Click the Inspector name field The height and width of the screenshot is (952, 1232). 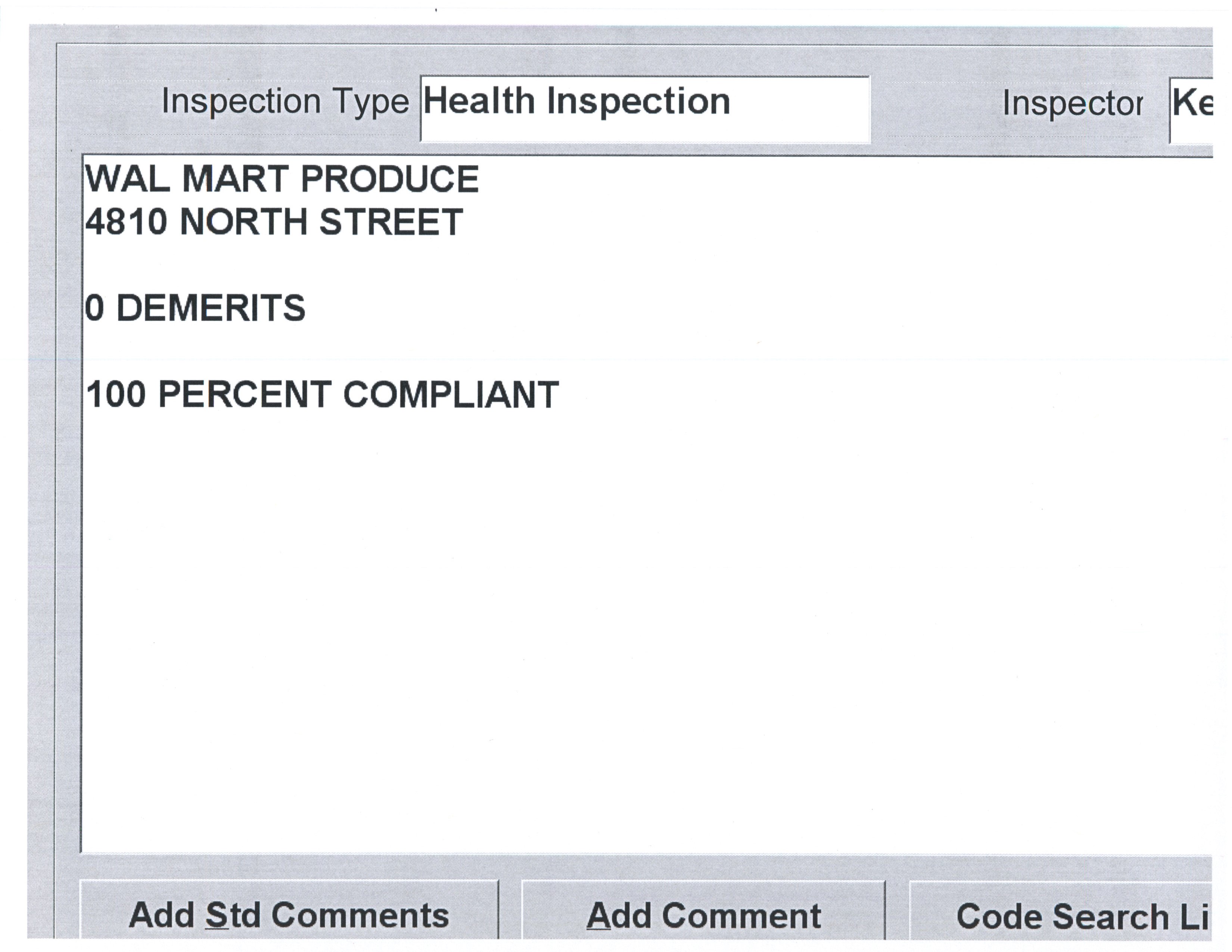1191,110
